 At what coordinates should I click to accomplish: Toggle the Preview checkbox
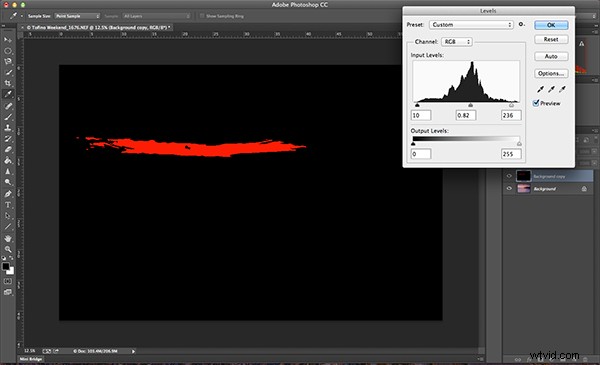point(536,103)
